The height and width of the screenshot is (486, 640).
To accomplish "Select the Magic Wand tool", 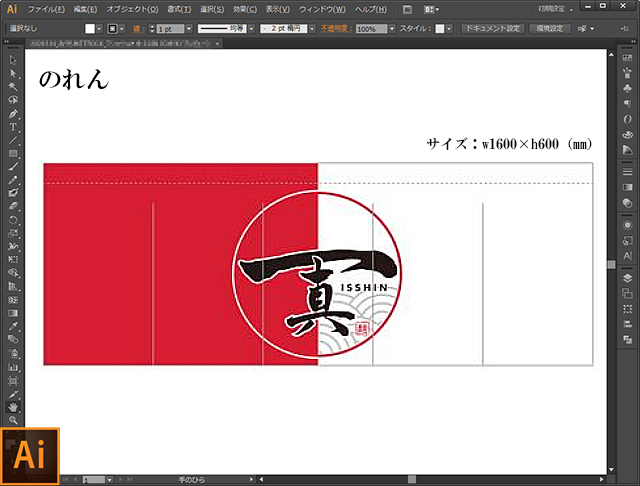I will [13, 87].
